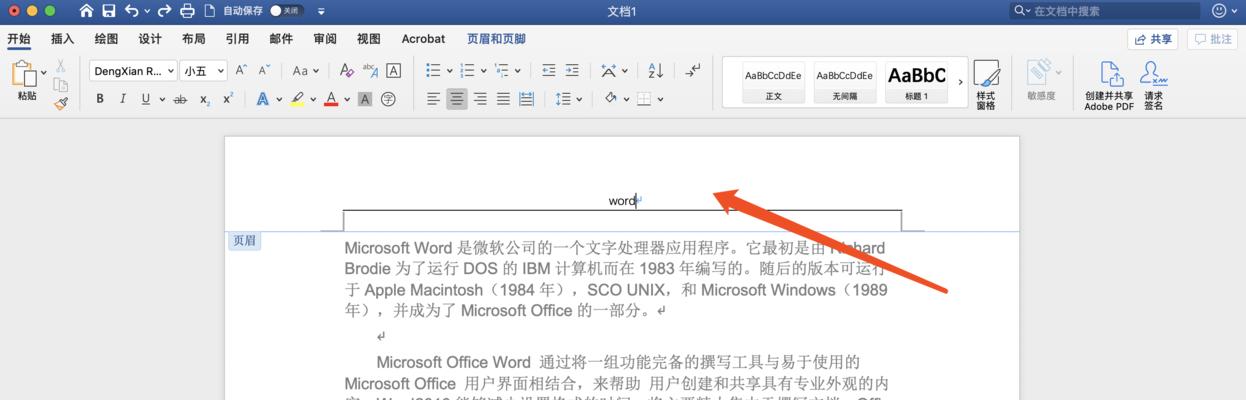This screenshot has width=1246, height=400.
Task: Align text right
Action: click(x=480, y=99)
